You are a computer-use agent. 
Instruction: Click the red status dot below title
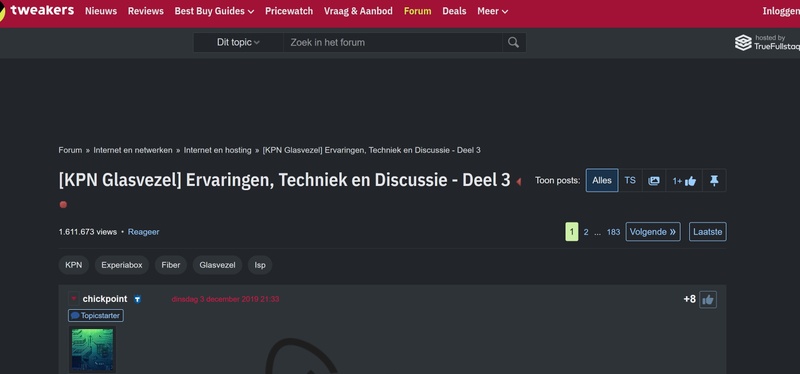(63, 205)
